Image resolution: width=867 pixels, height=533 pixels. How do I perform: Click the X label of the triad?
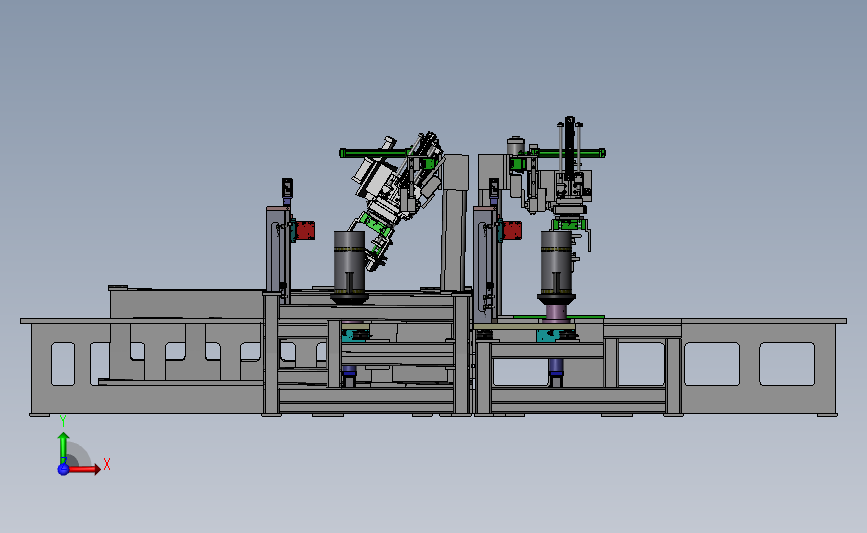[107, 464]
